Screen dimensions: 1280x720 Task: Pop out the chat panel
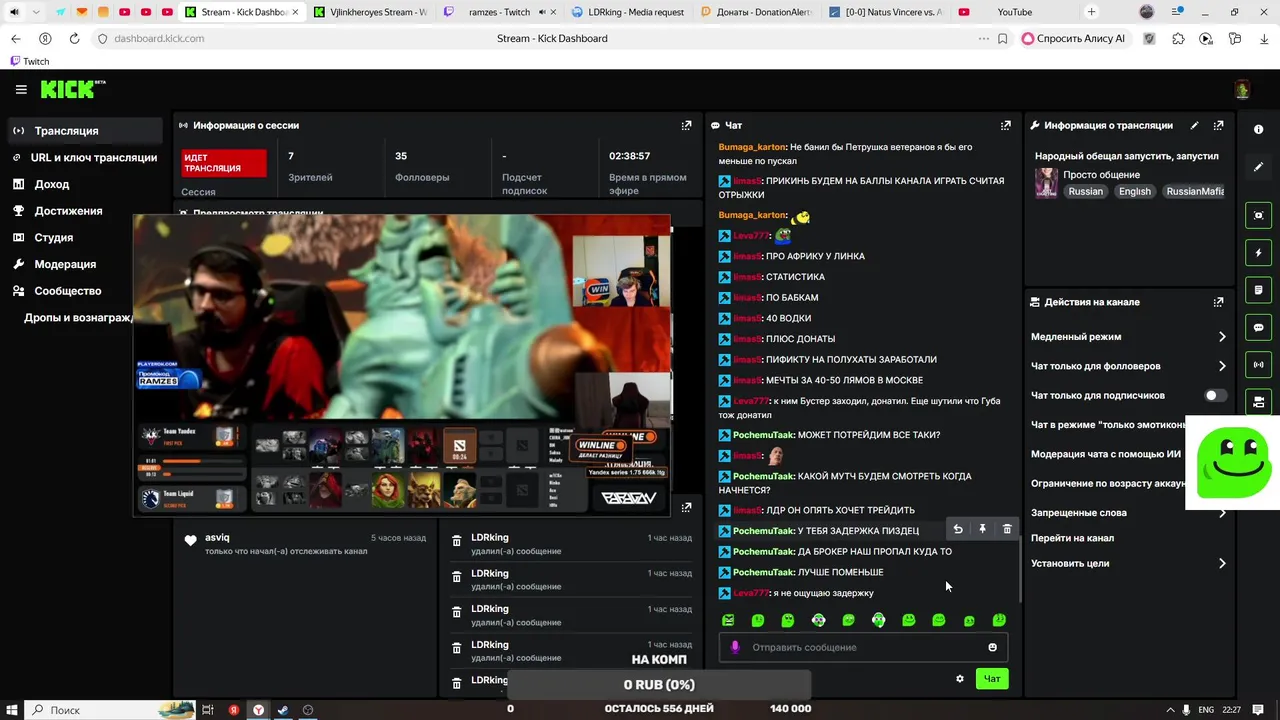[x=1006, y=125]
